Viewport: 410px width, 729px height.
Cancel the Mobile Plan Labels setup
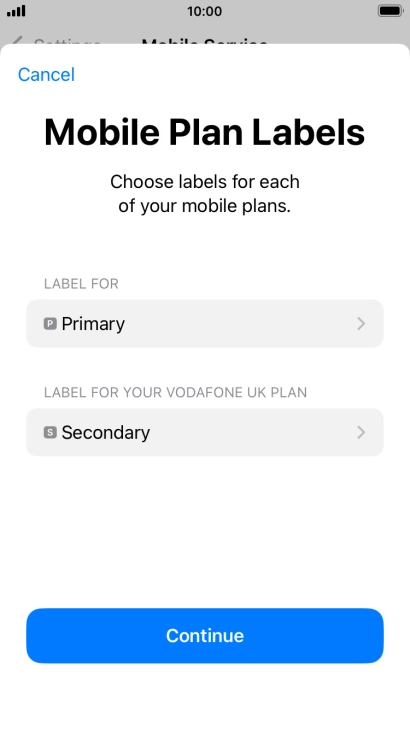pos(46,74)
